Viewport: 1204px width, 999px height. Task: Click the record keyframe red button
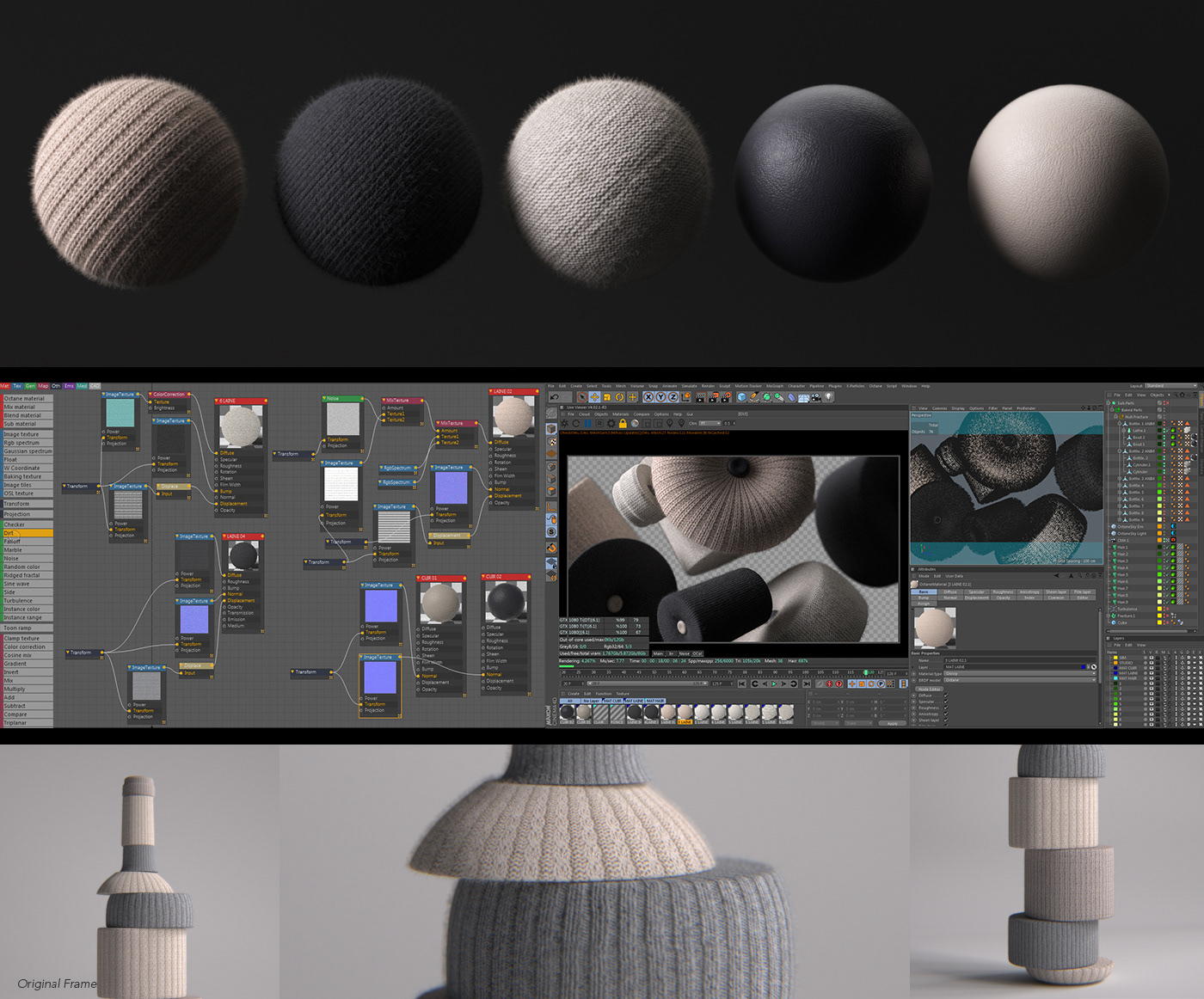(x=829, y=683)
